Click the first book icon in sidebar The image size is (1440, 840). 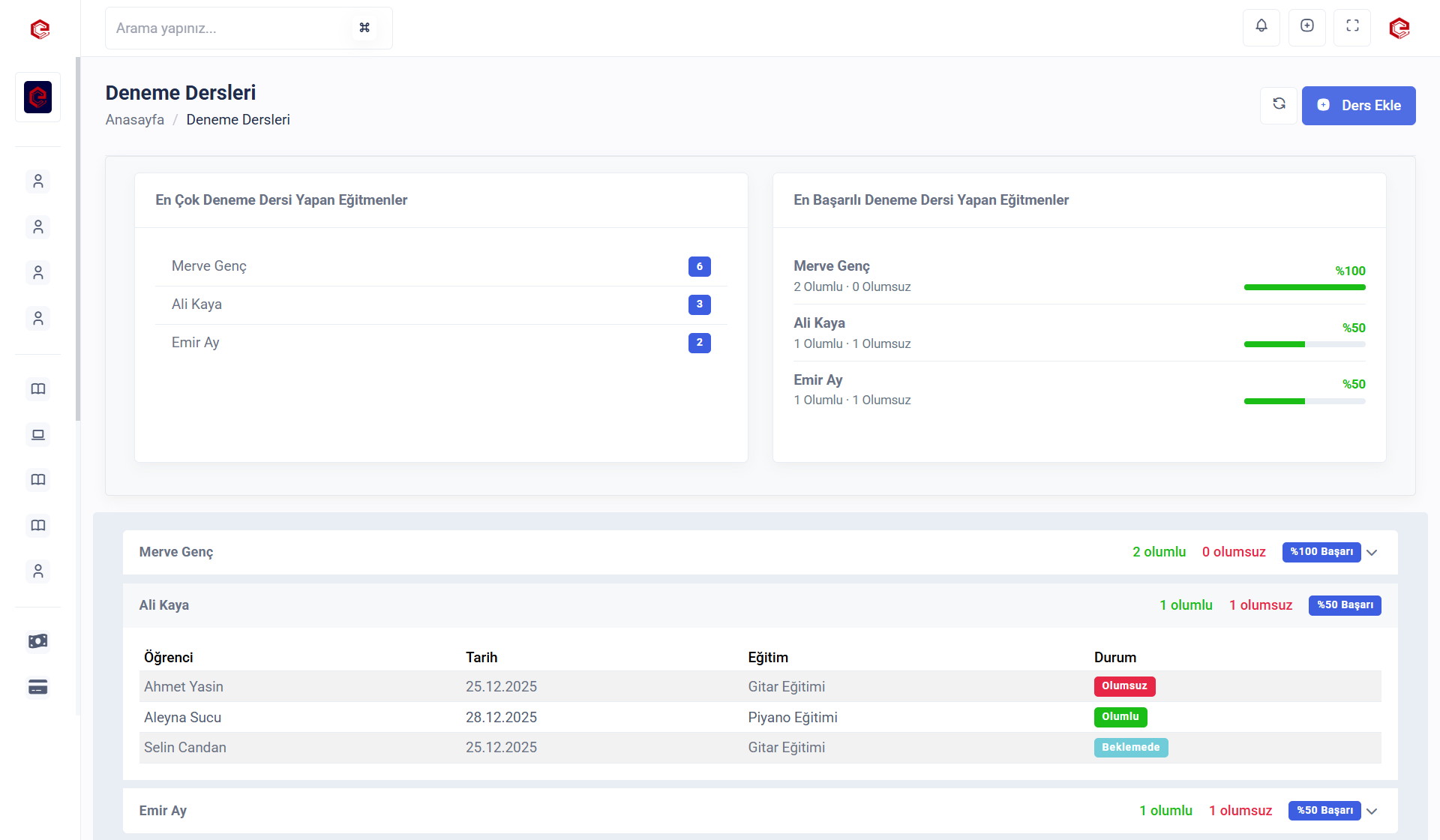coord(37,389)
